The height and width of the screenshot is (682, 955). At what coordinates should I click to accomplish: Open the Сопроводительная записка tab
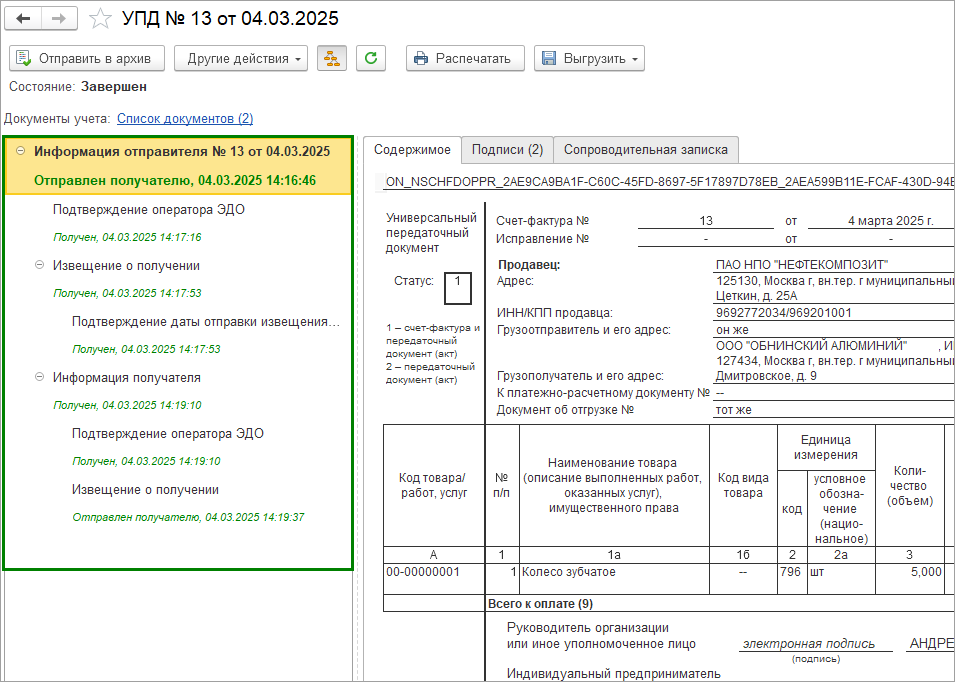(x=646, y=150)
